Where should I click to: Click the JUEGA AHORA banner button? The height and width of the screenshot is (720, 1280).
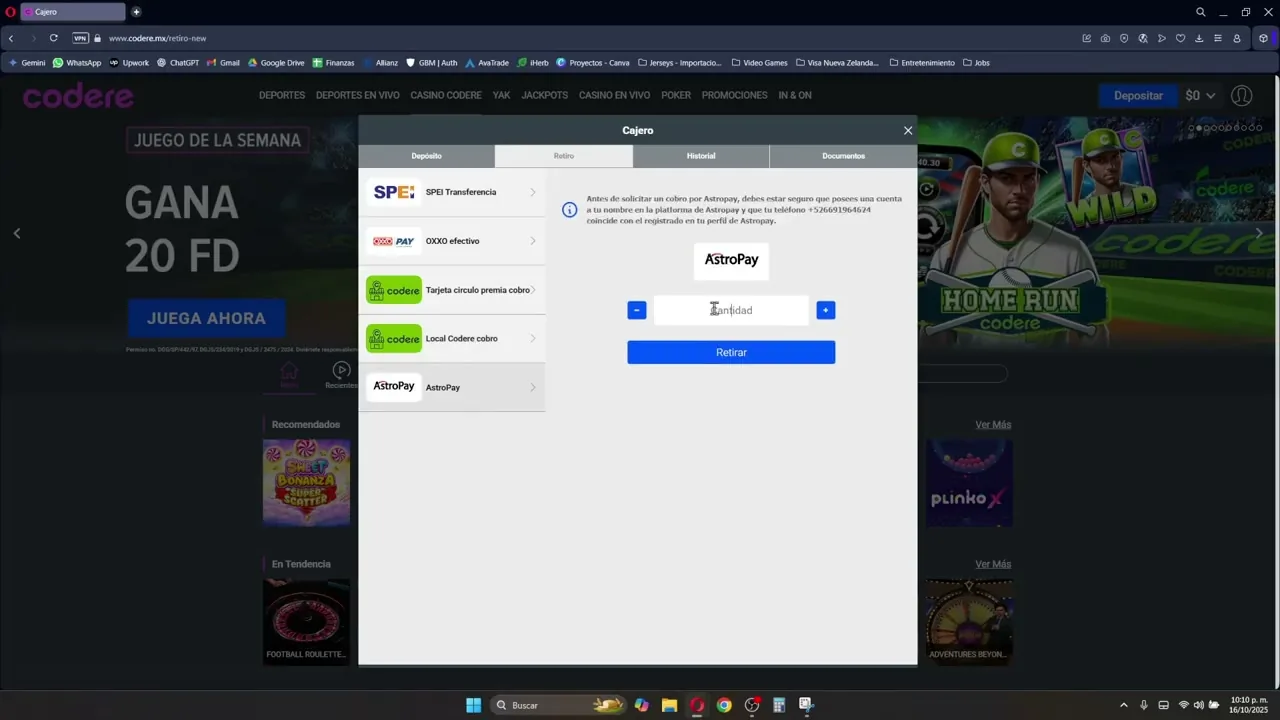[206, 318]
